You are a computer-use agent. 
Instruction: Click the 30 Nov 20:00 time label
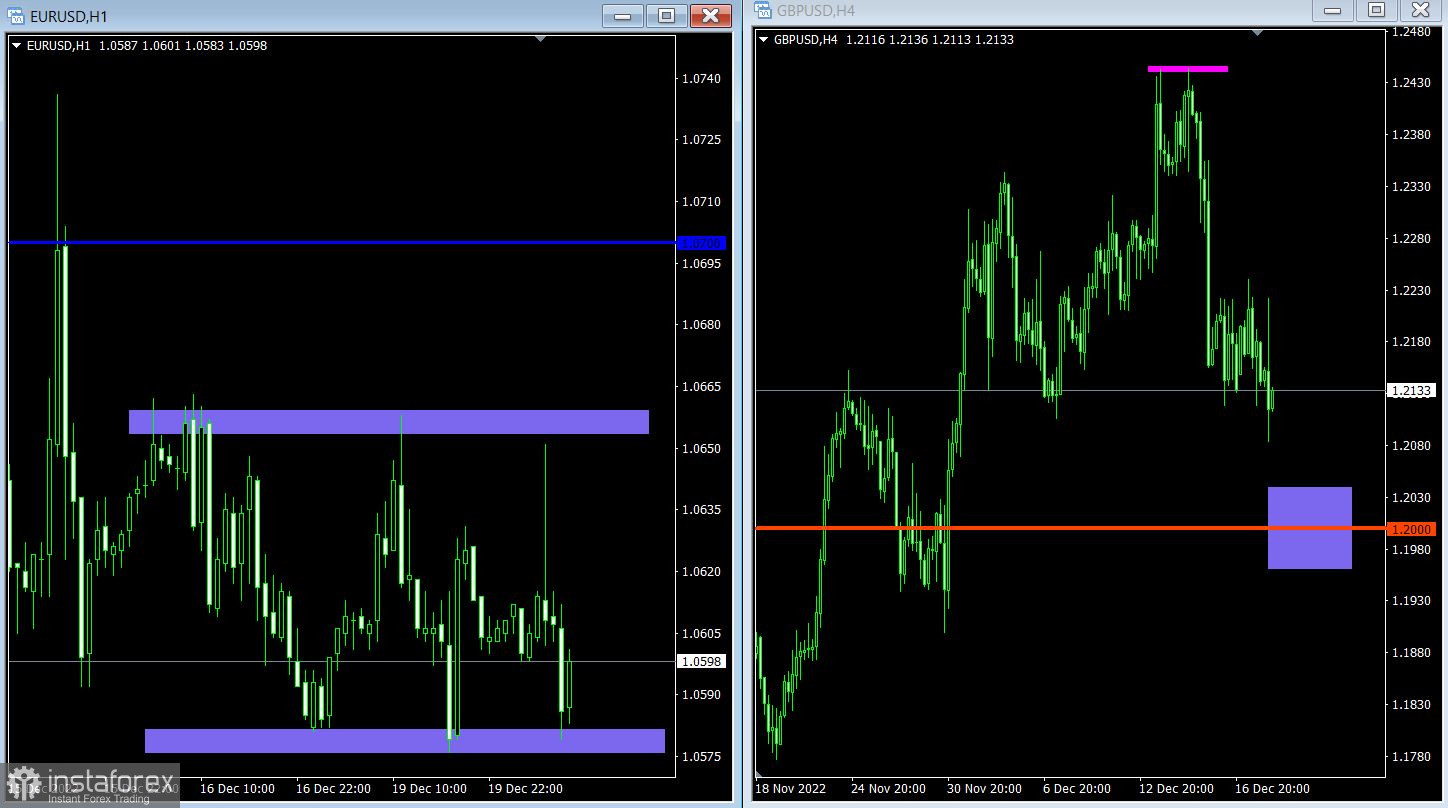click(x=983, y=789)
